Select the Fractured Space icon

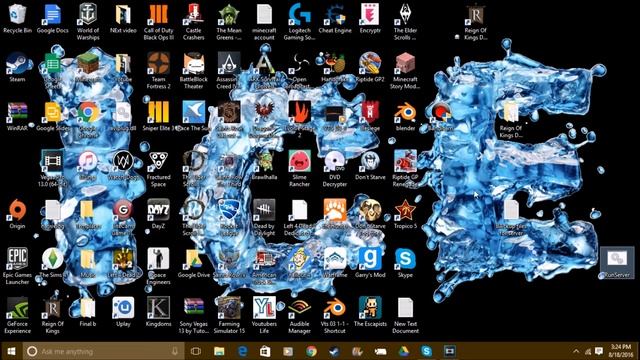pyautogui.click(x=158, y=169)
